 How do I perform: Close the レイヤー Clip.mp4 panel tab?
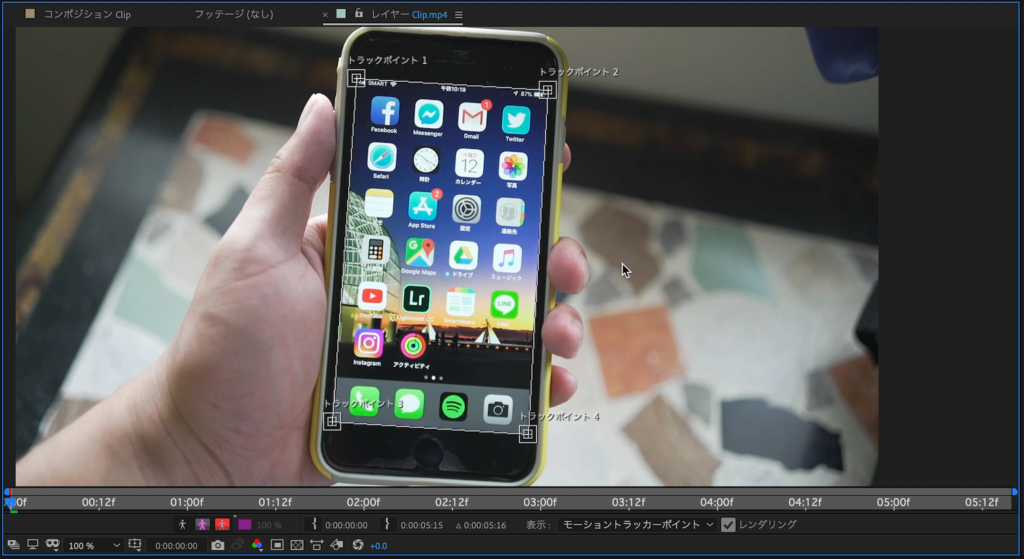point(325,14)
